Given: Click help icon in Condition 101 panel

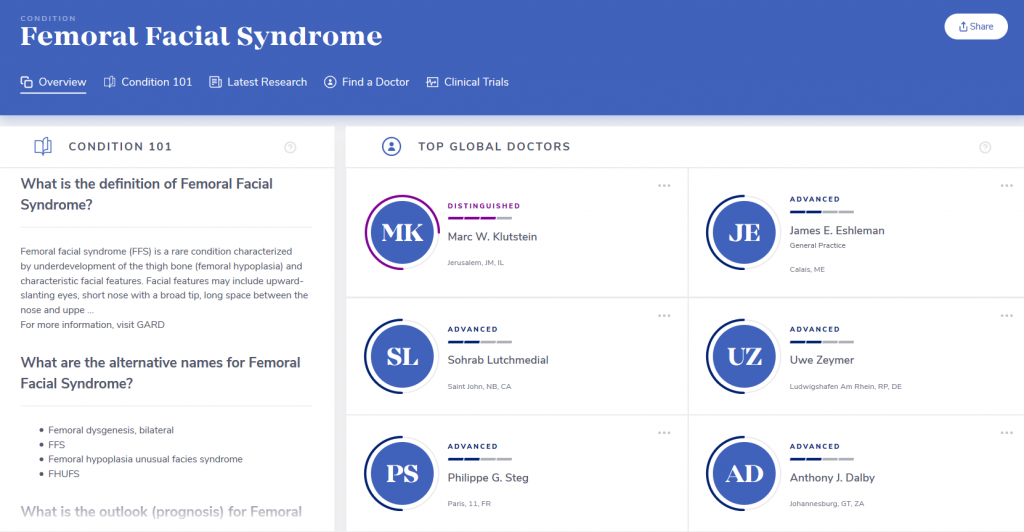Looking at the screenshot, I should (x=290, y=147).
